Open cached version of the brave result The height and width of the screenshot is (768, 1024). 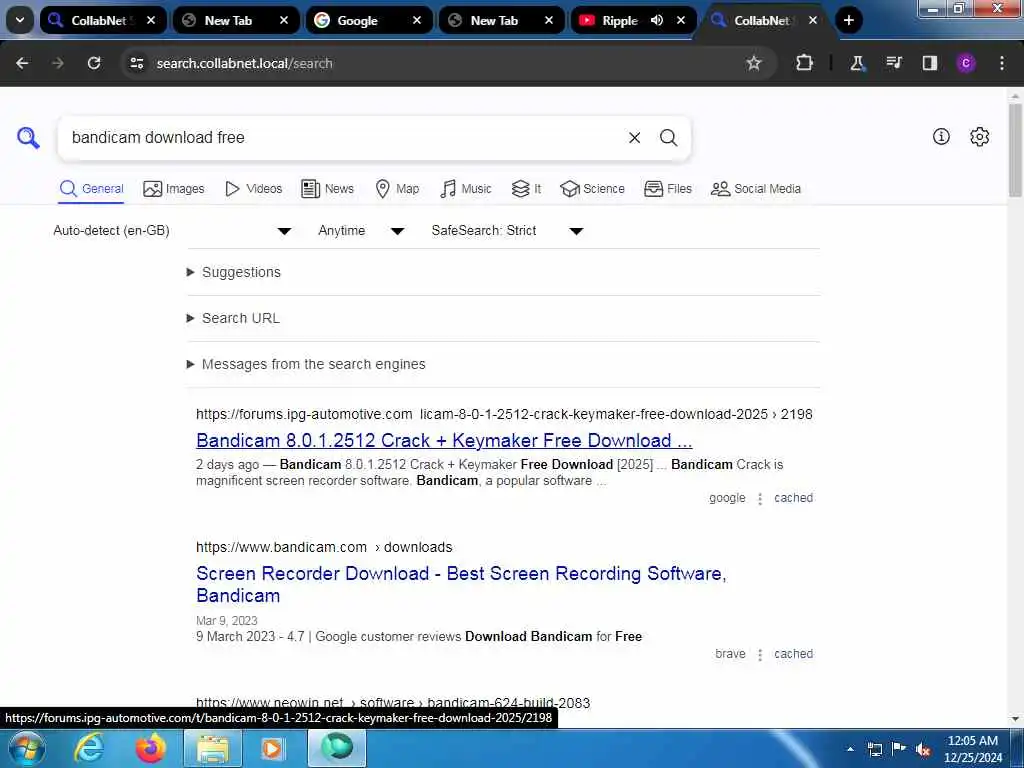(793, 654)
